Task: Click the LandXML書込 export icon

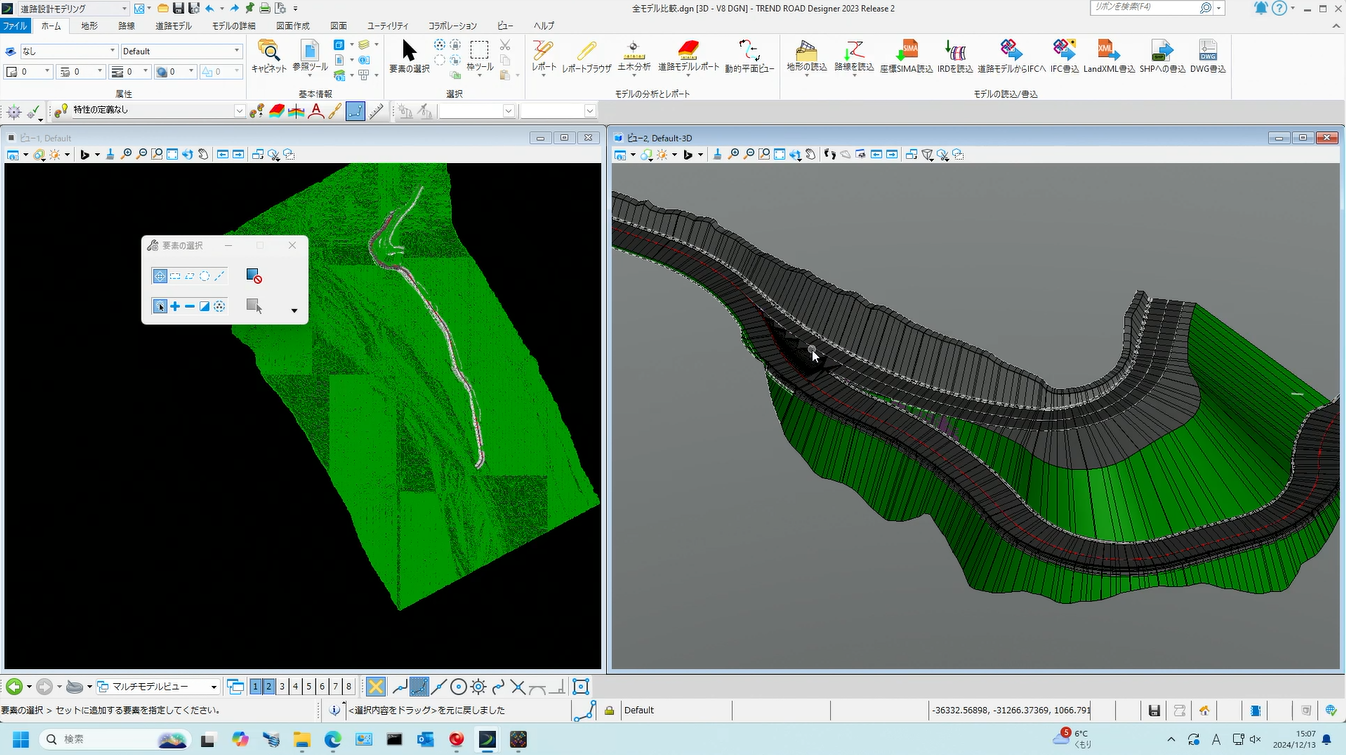Action: (1108, 51)
